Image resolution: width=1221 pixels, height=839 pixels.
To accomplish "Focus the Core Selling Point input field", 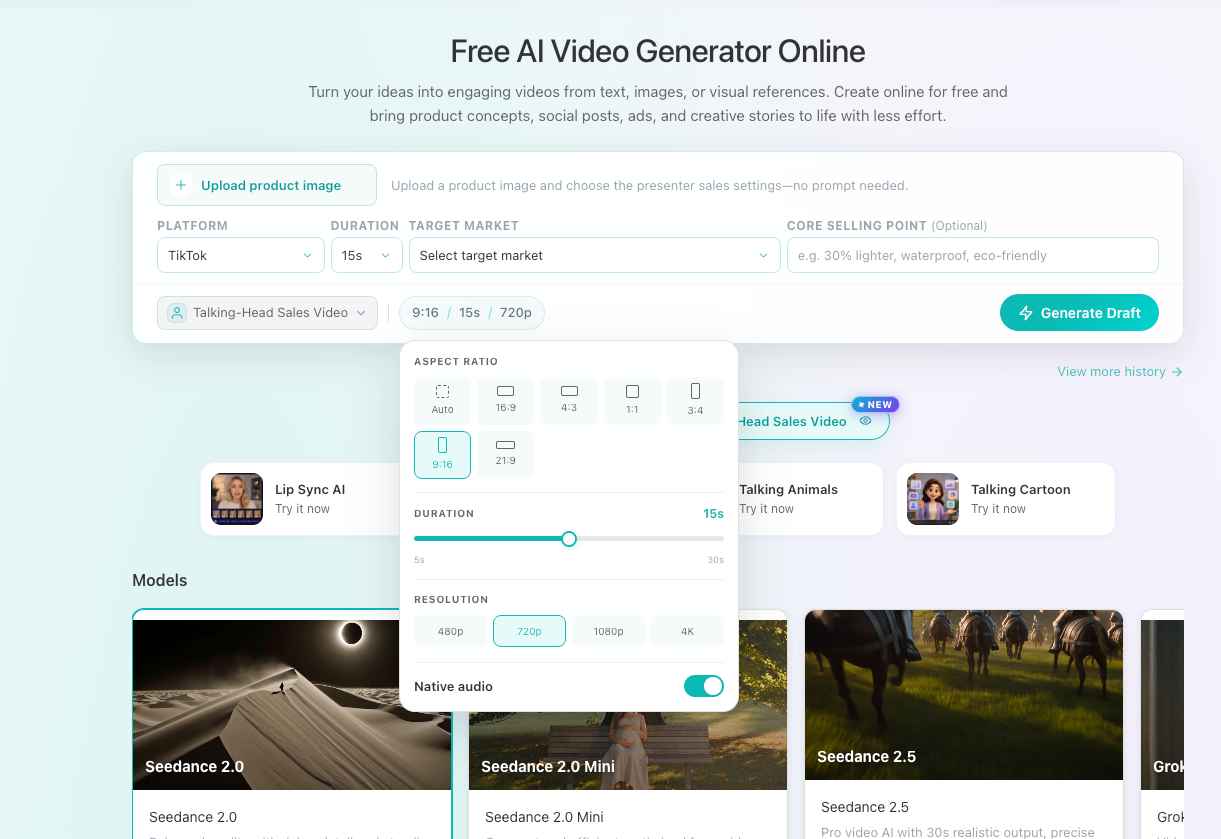I will pyautogui.click(x=972, y=255).
